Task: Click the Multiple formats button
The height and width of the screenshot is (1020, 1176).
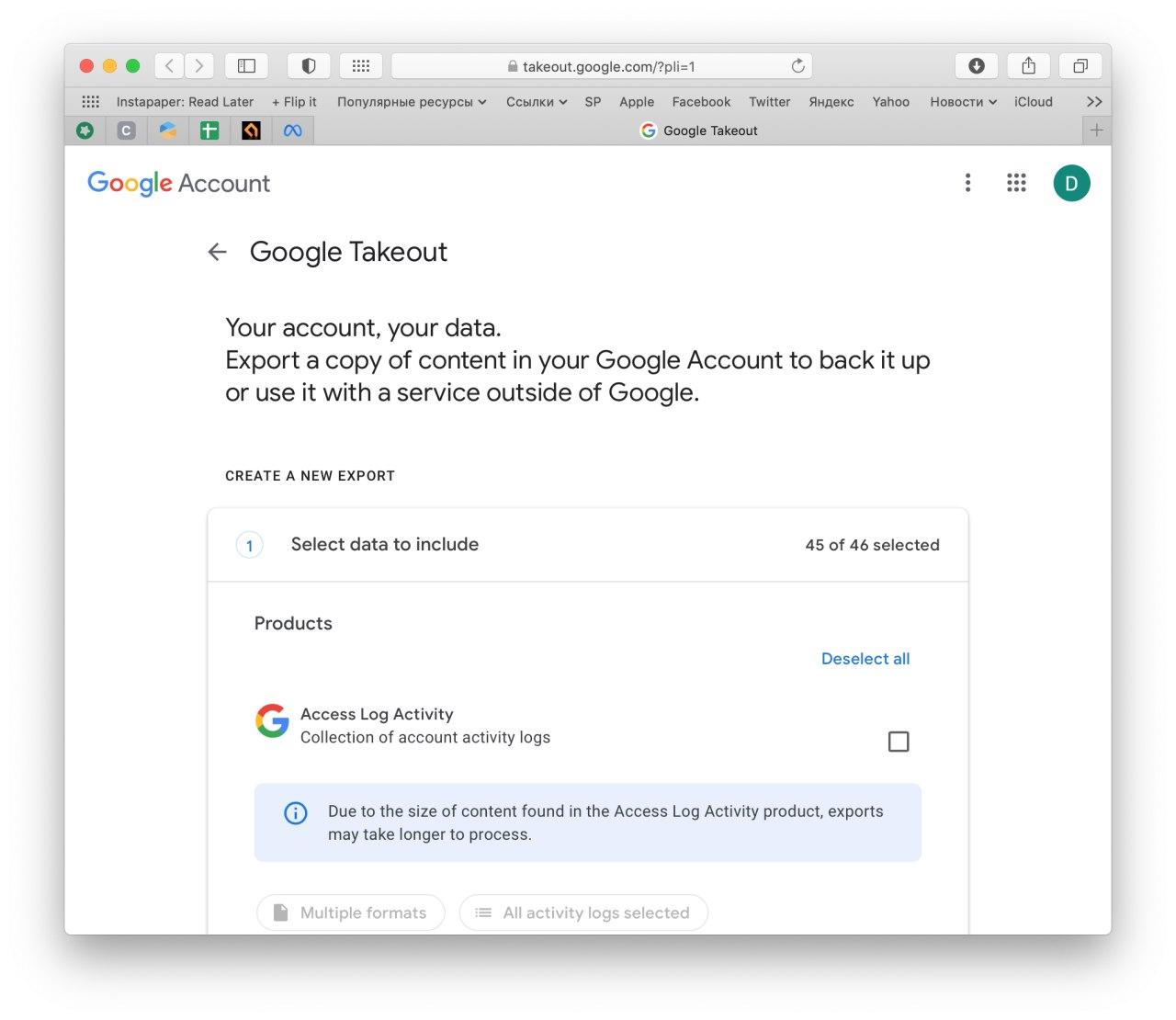Action: point(351,912)
